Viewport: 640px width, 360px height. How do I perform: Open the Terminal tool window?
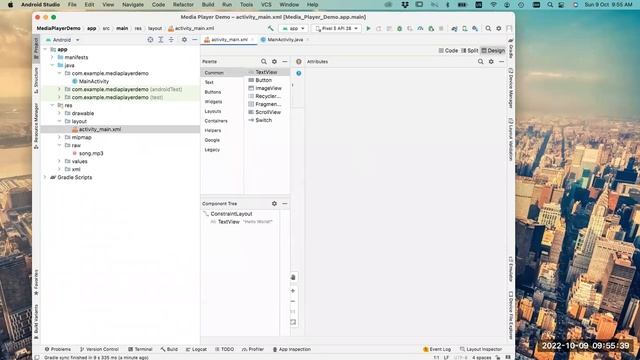pos(140,349)
